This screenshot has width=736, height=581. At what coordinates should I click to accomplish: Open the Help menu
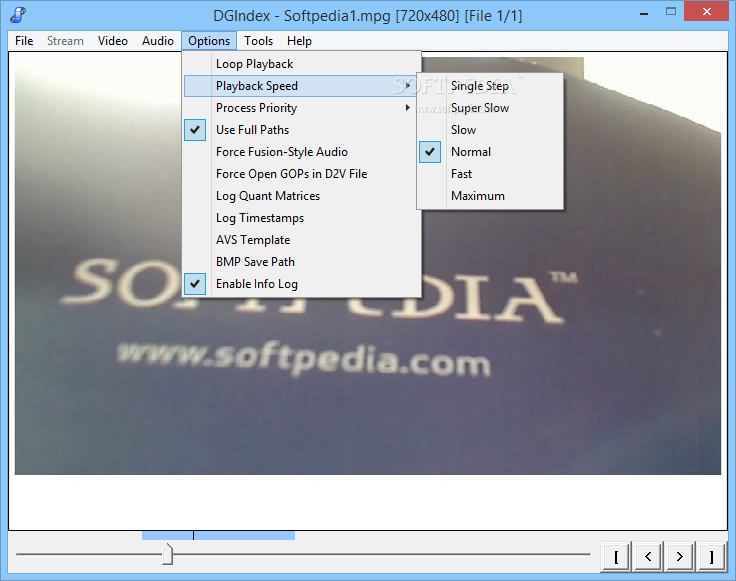tap(299, 41)
